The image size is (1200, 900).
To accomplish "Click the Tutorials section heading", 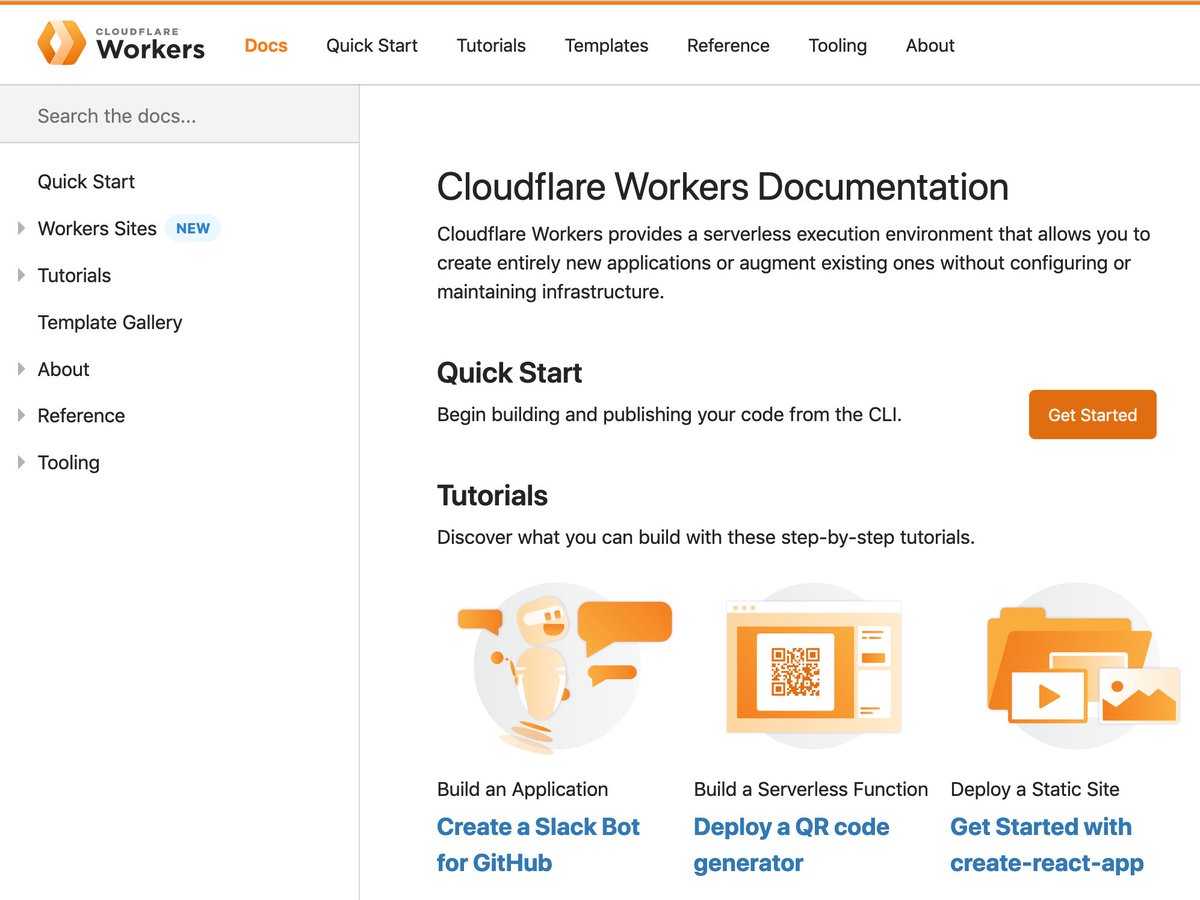I will point(492,495).
